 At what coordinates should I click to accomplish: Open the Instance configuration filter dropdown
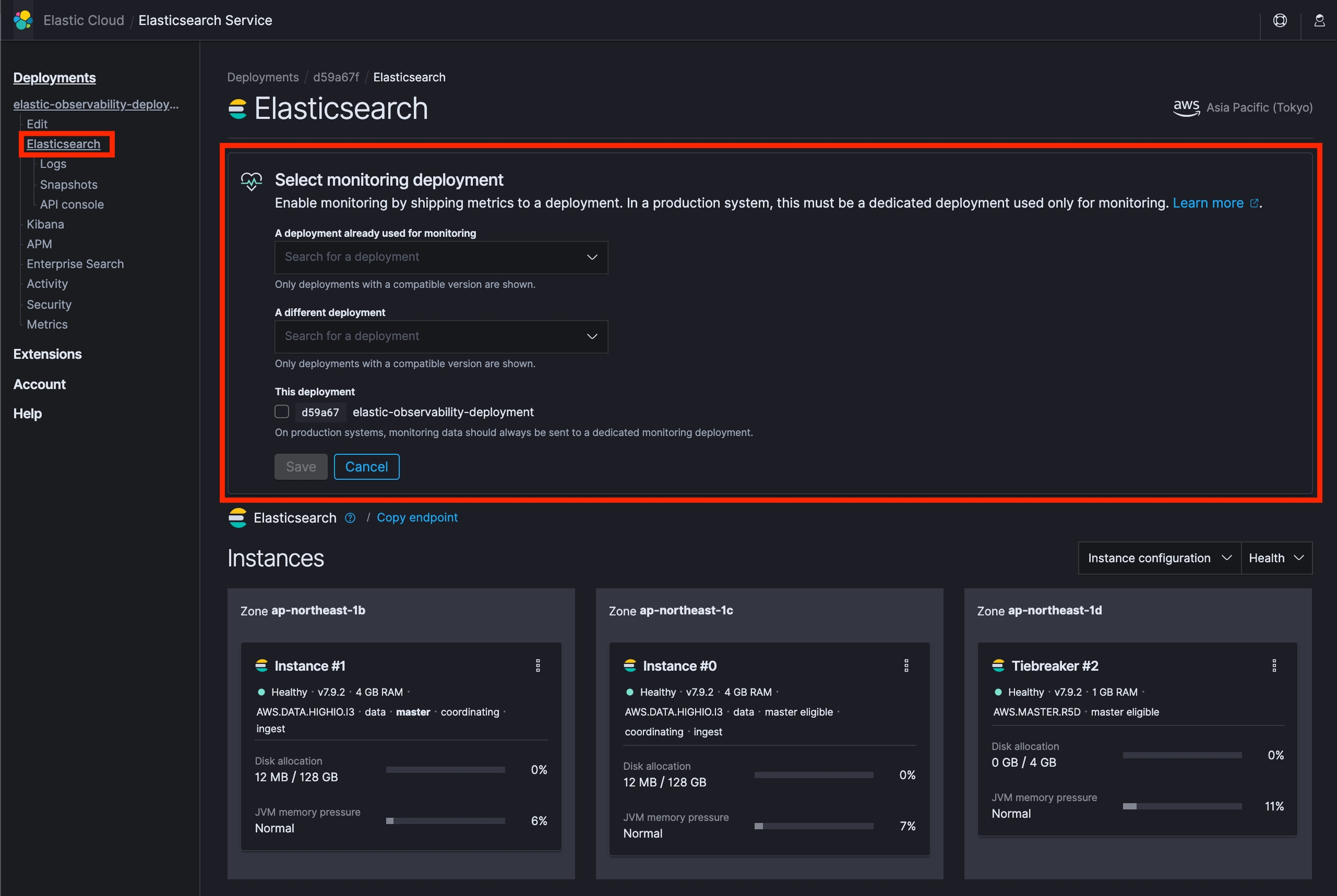point(1159,558)
